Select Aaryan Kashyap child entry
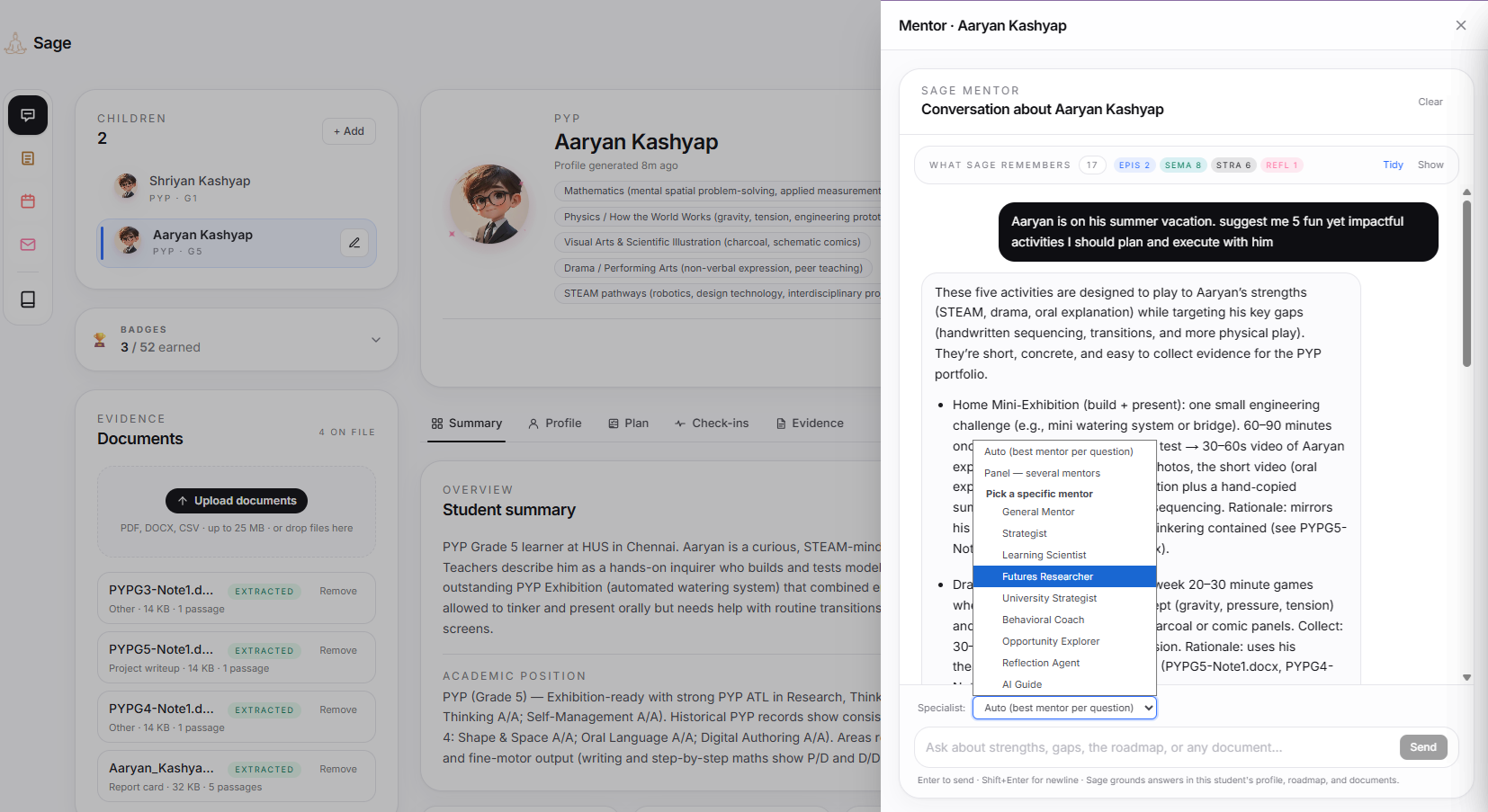 coord(237,243)
